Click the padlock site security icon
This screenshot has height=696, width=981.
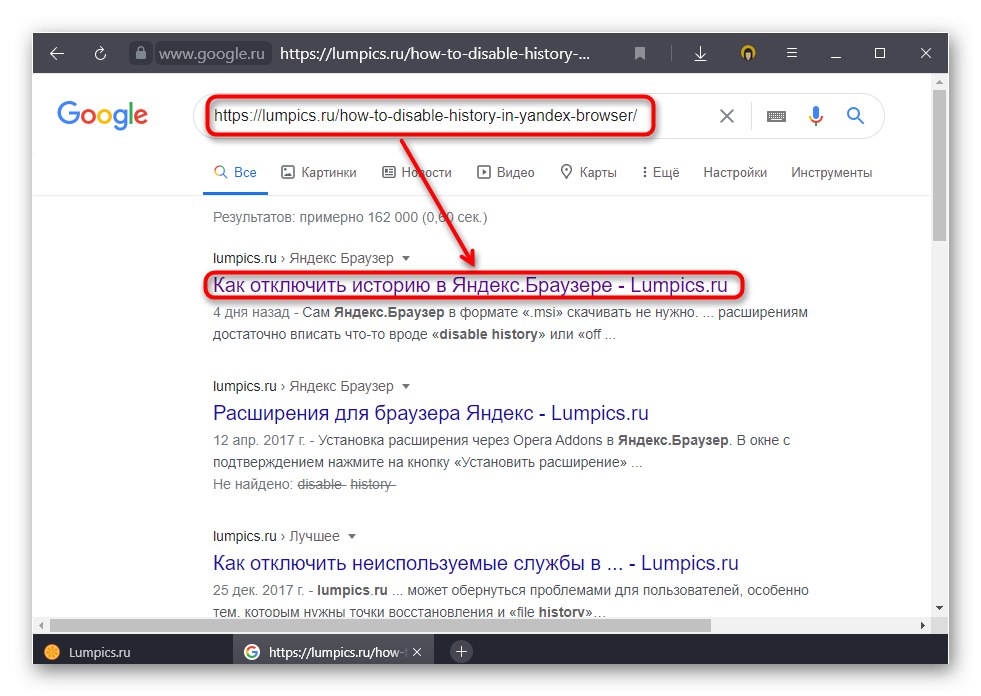[141, 53]
